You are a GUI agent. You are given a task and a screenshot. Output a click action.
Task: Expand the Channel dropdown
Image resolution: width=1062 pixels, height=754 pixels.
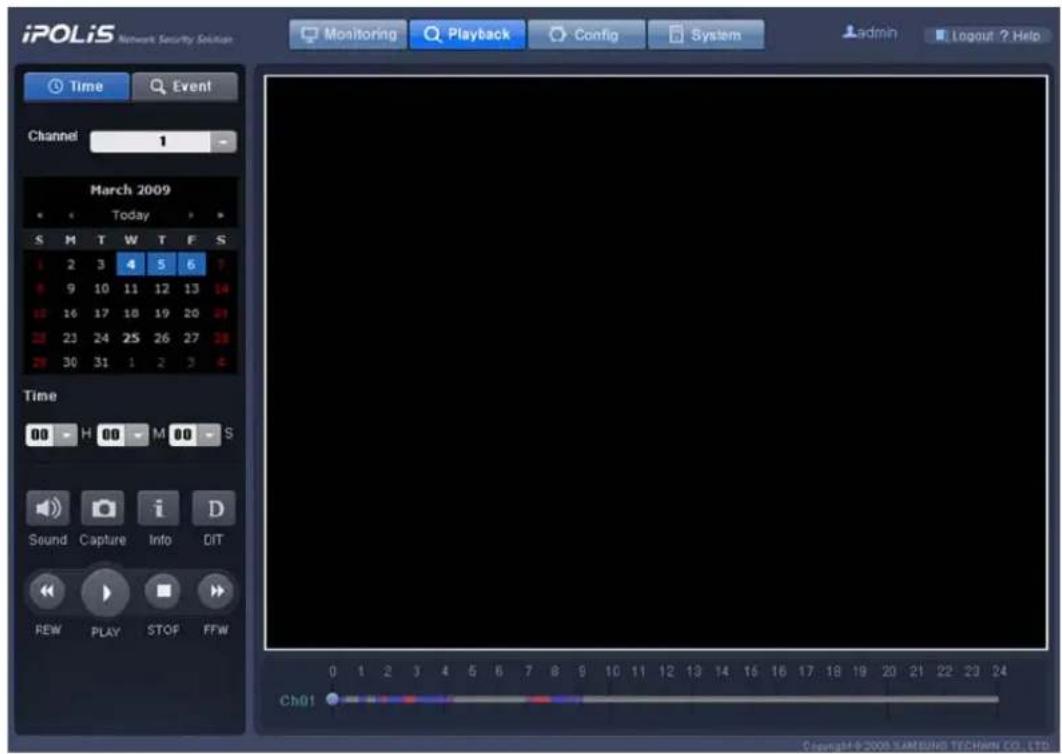(x=223, y=142)
